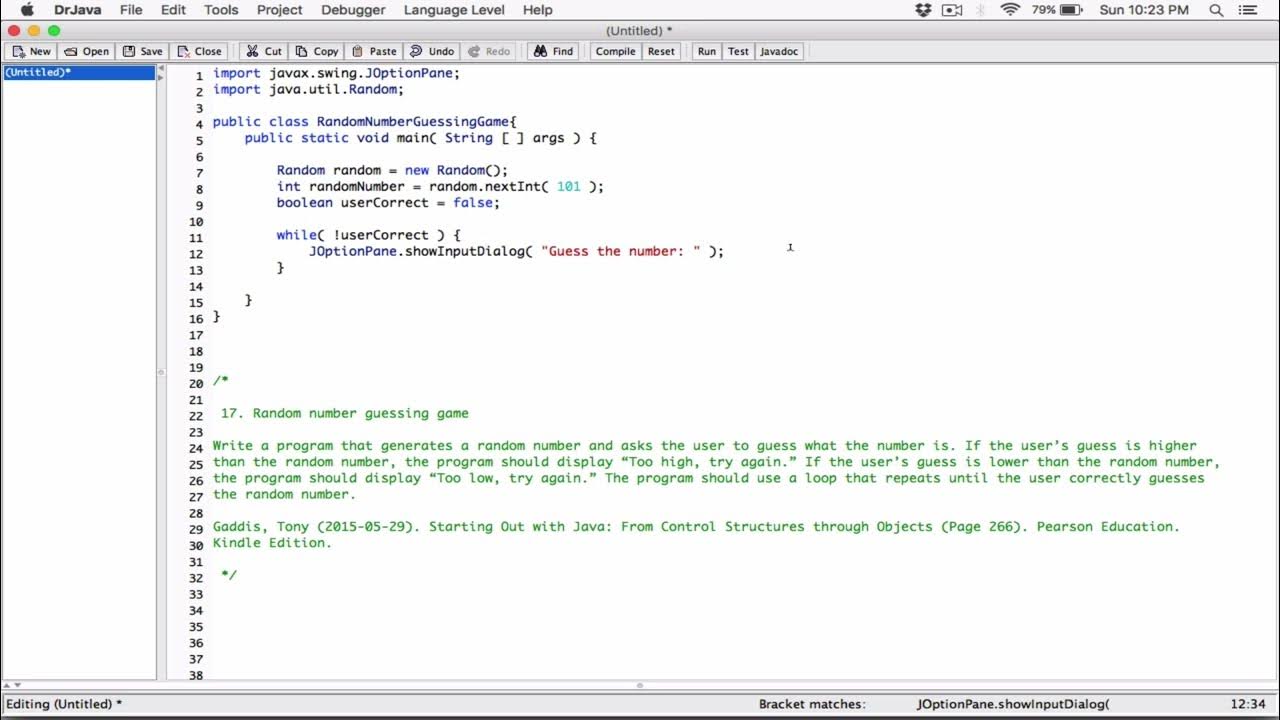Open the Wi-Fi status menu

tap(1010, 10)
